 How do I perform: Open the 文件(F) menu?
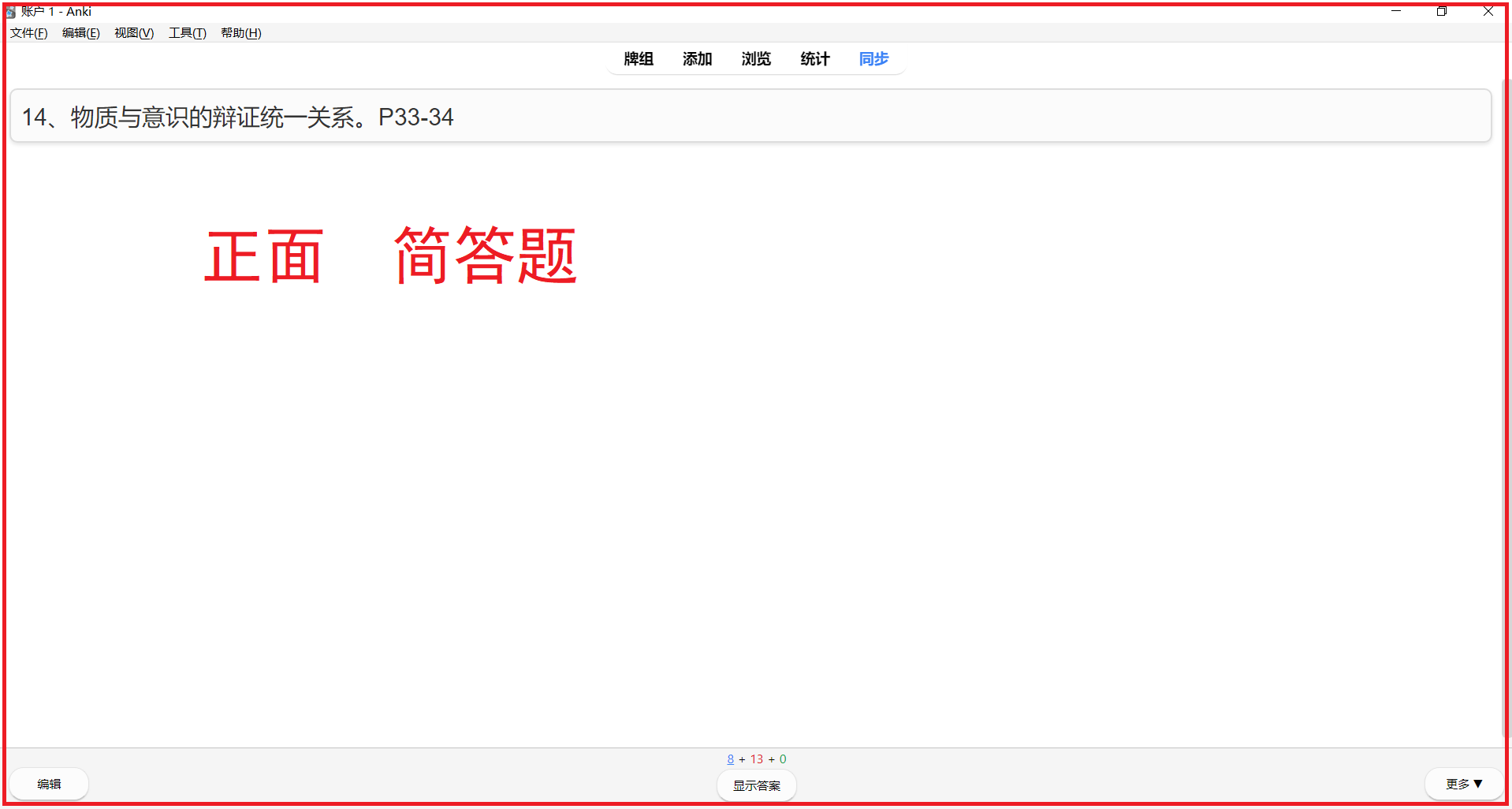pyautogui.click(x=28, y=33)
